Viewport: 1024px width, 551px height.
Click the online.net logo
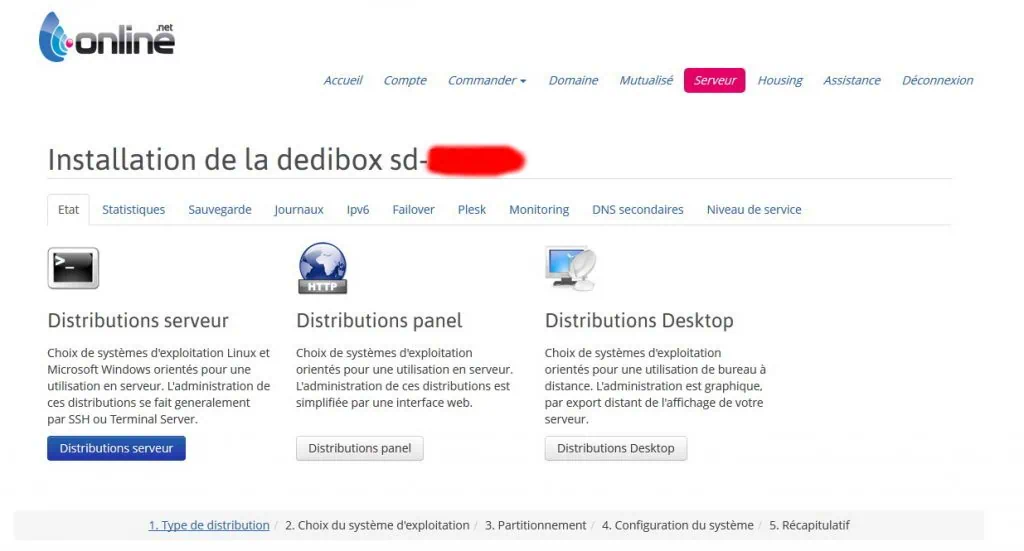(x=106, y=37)
